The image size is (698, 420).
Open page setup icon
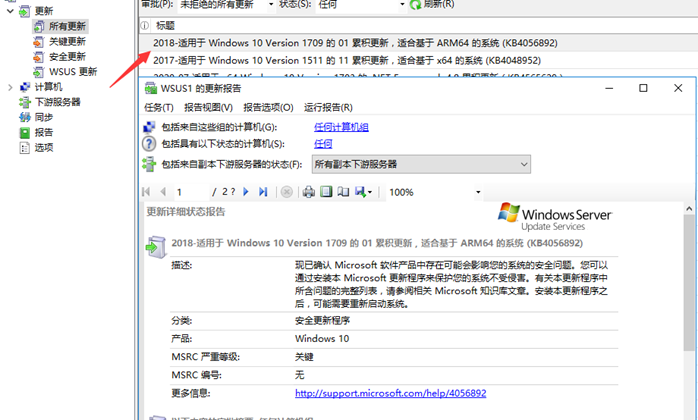coord(343,192)
